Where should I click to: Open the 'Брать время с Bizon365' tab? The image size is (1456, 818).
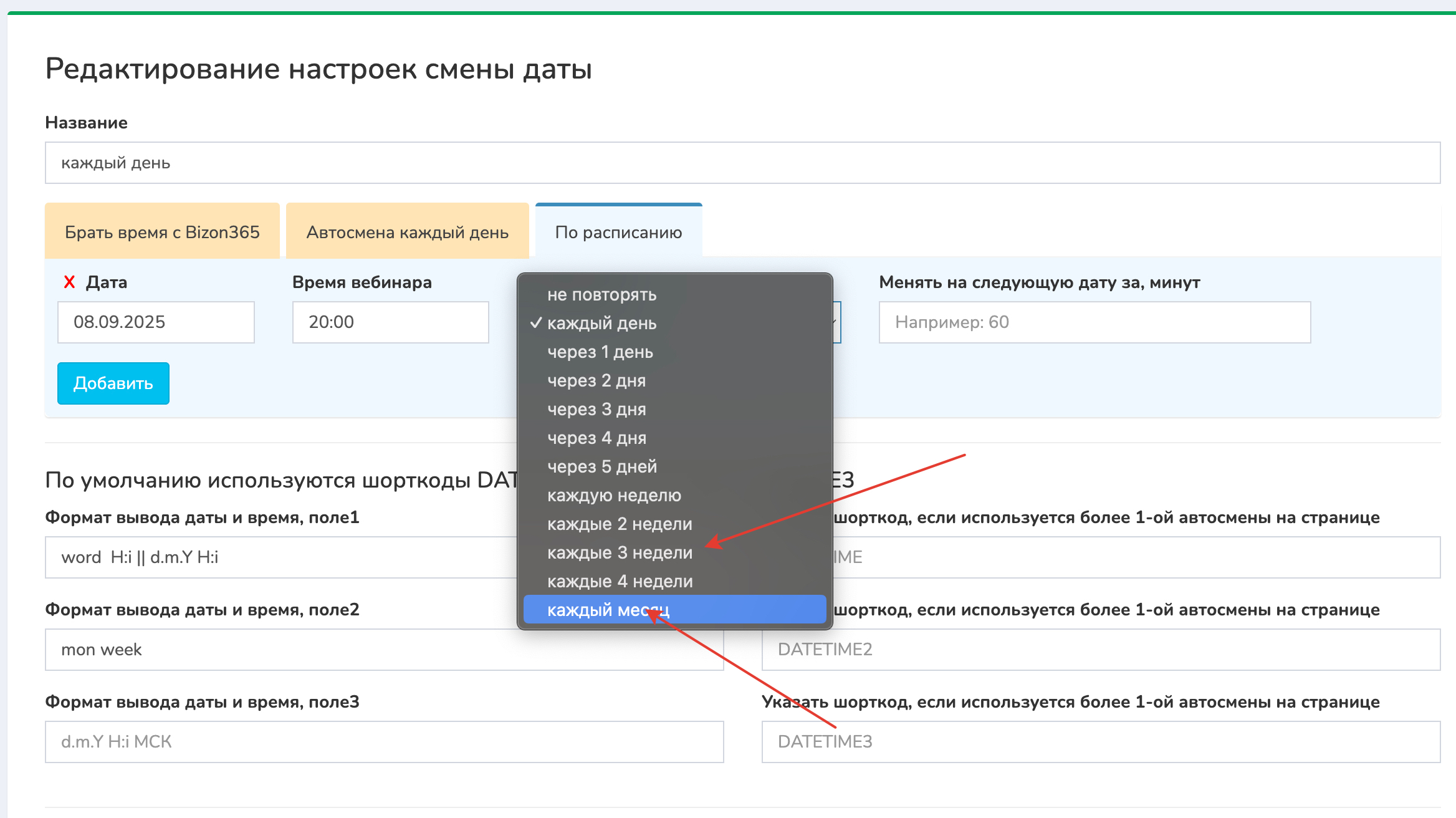click(162, 232)
